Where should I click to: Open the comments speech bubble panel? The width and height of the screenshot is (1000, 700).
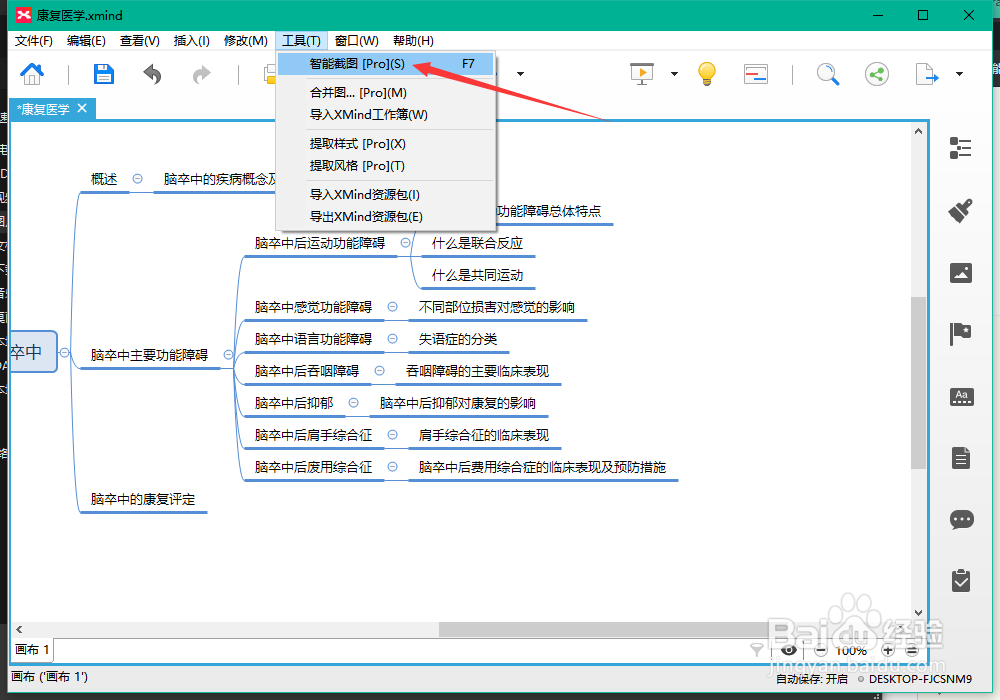pyautogui.click(x=961, y=520)
